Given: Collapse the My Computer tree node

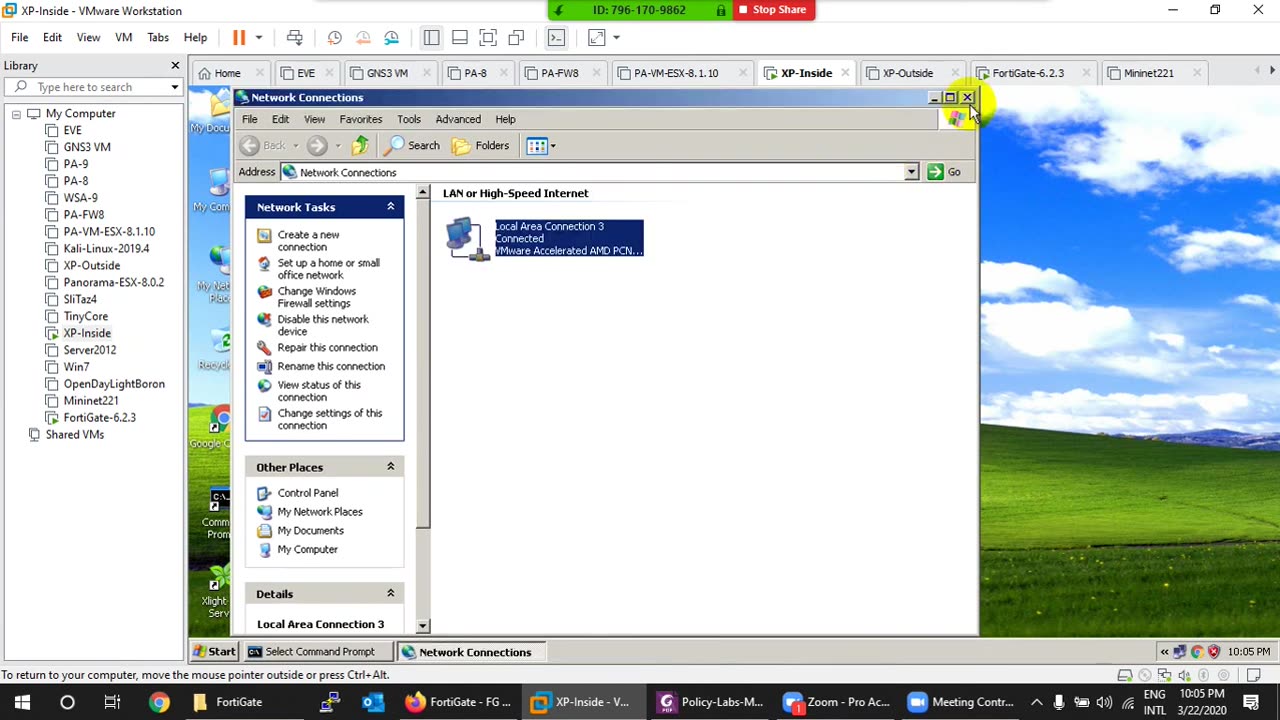Looking at the screenshot, I should [16, 114].
